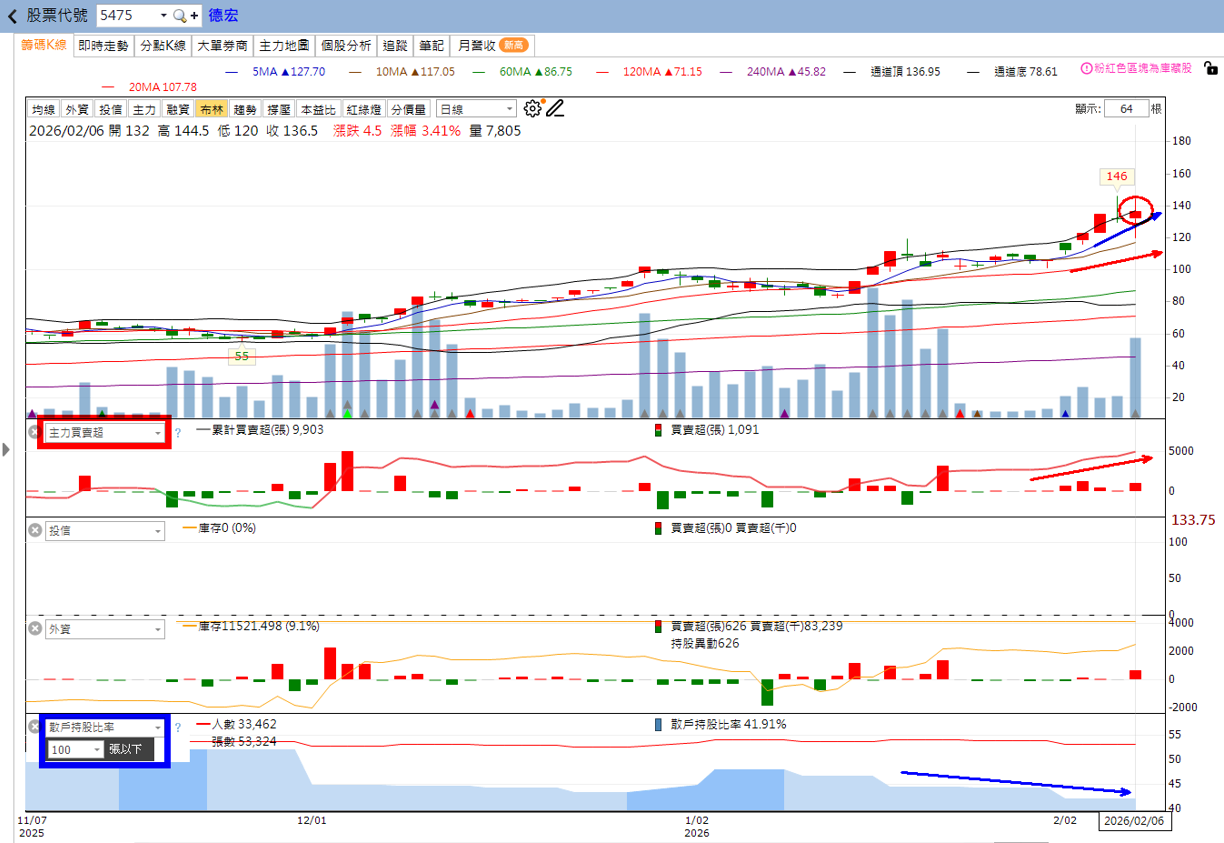Screen dimensions: 1224x843
Task: Click the 張以下 button
Action: tap(130, 749)
